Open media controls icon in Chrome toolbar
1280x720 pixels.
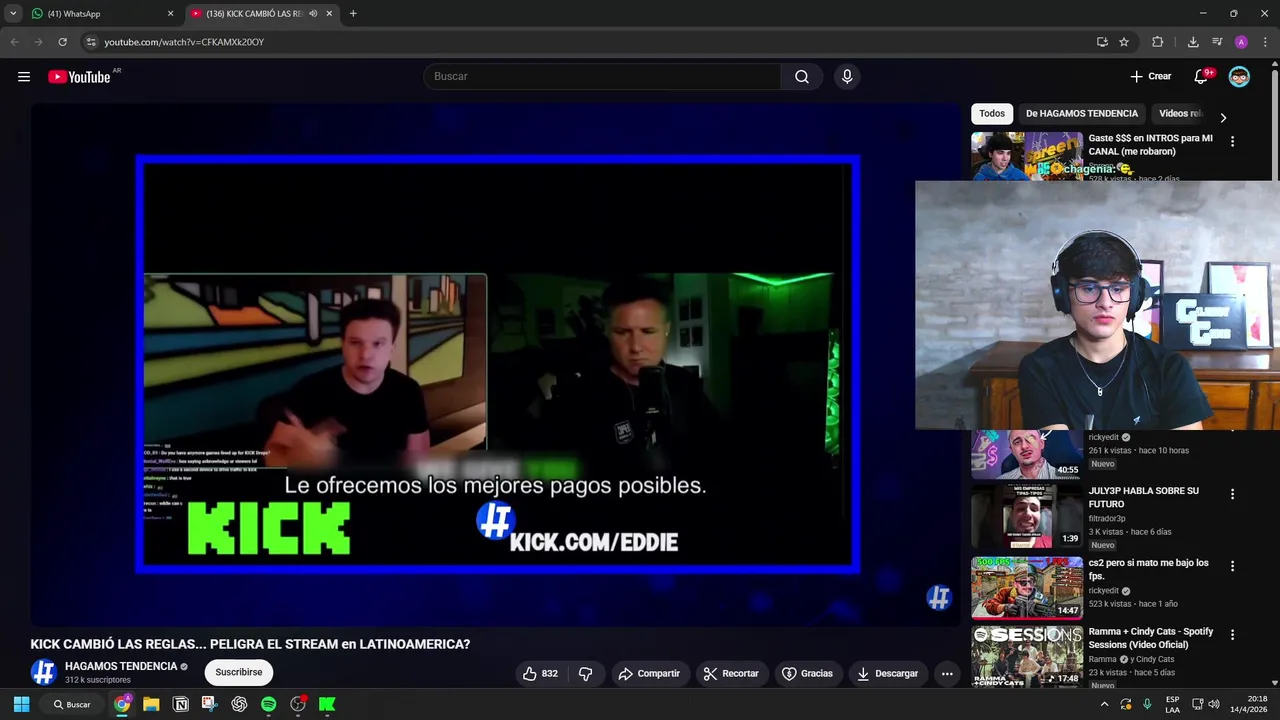coord(1217,42)
